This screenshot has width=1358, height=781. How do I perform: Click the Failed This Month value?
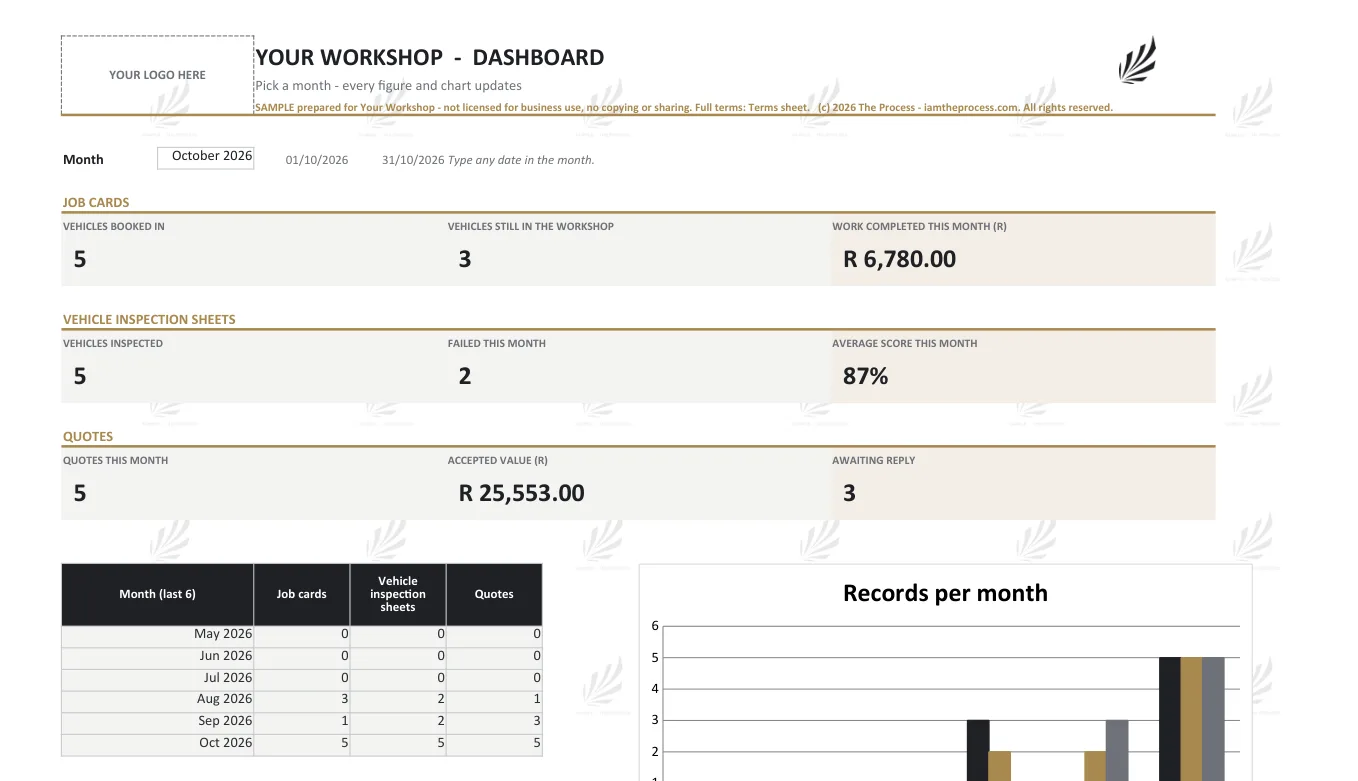pyautogui.click(x=465, y=376)
